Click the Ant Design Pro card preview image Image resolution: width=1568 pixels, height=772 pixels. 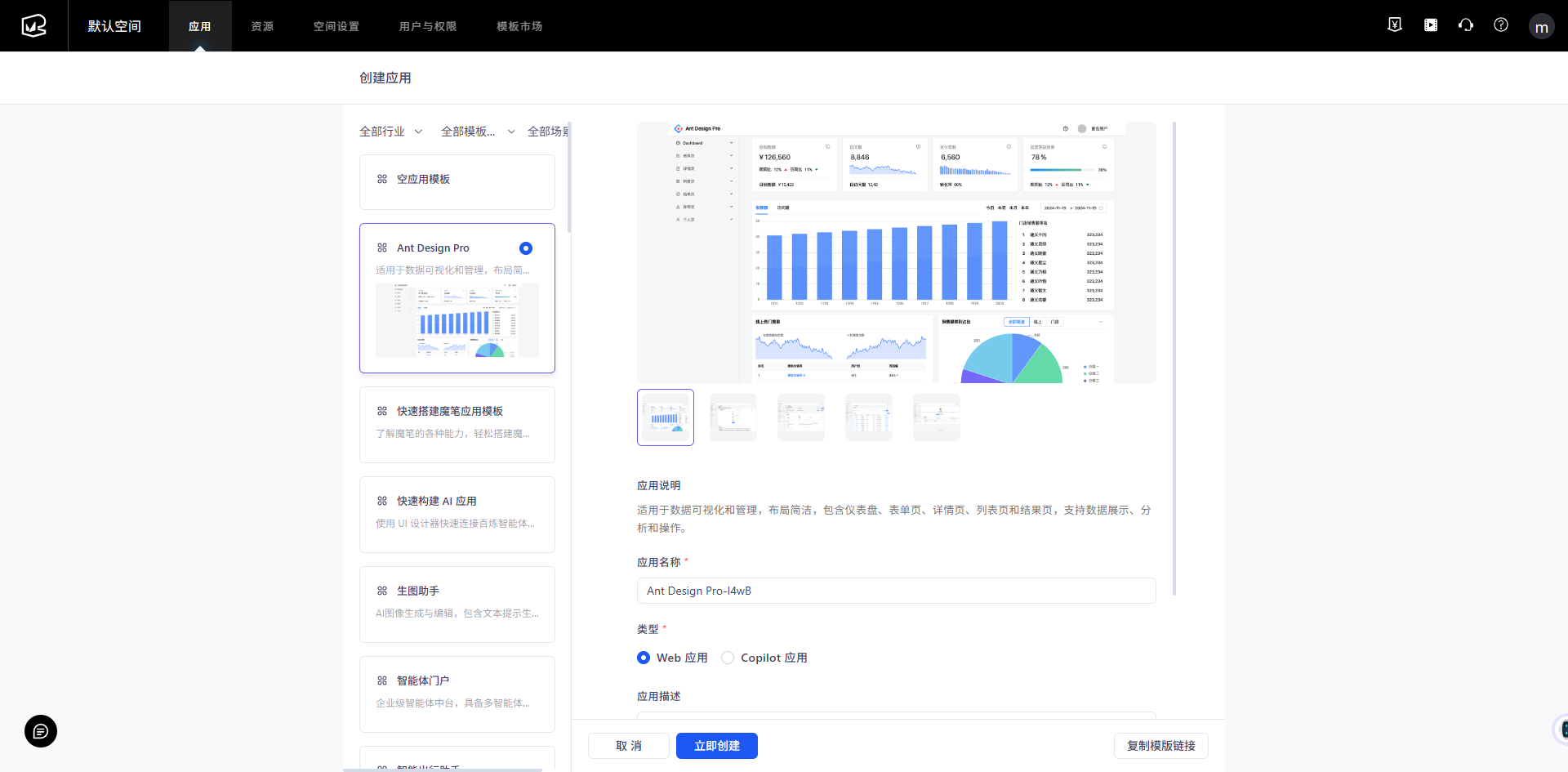pos(457,320)
